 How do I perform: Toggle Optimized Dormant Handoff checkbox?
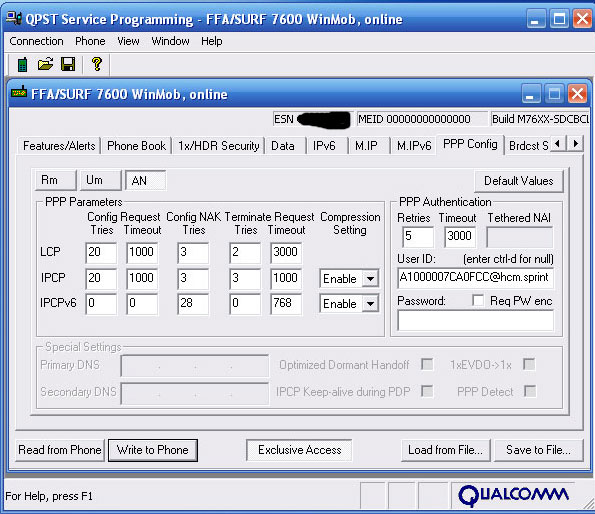(427, 364)
